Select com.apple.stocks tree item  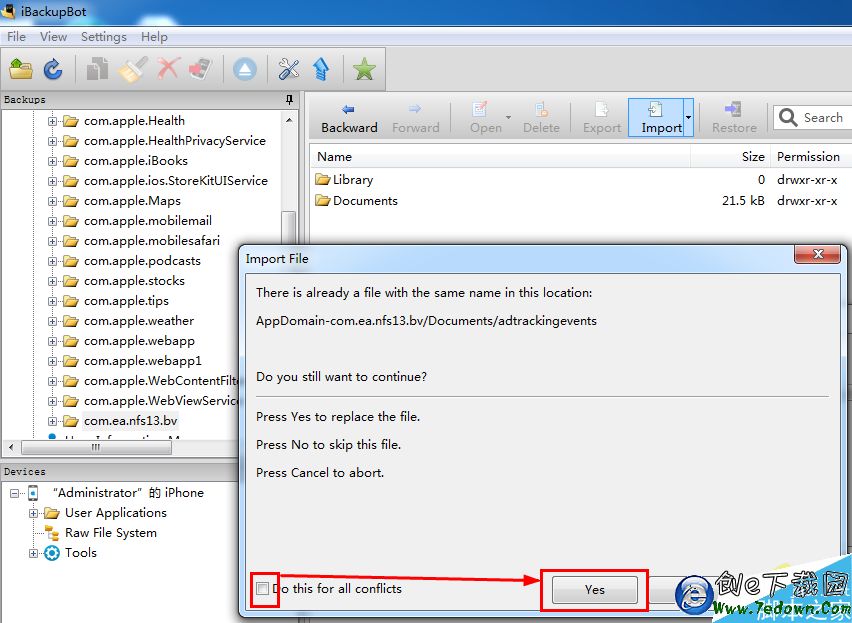click(x=134, y=281)
